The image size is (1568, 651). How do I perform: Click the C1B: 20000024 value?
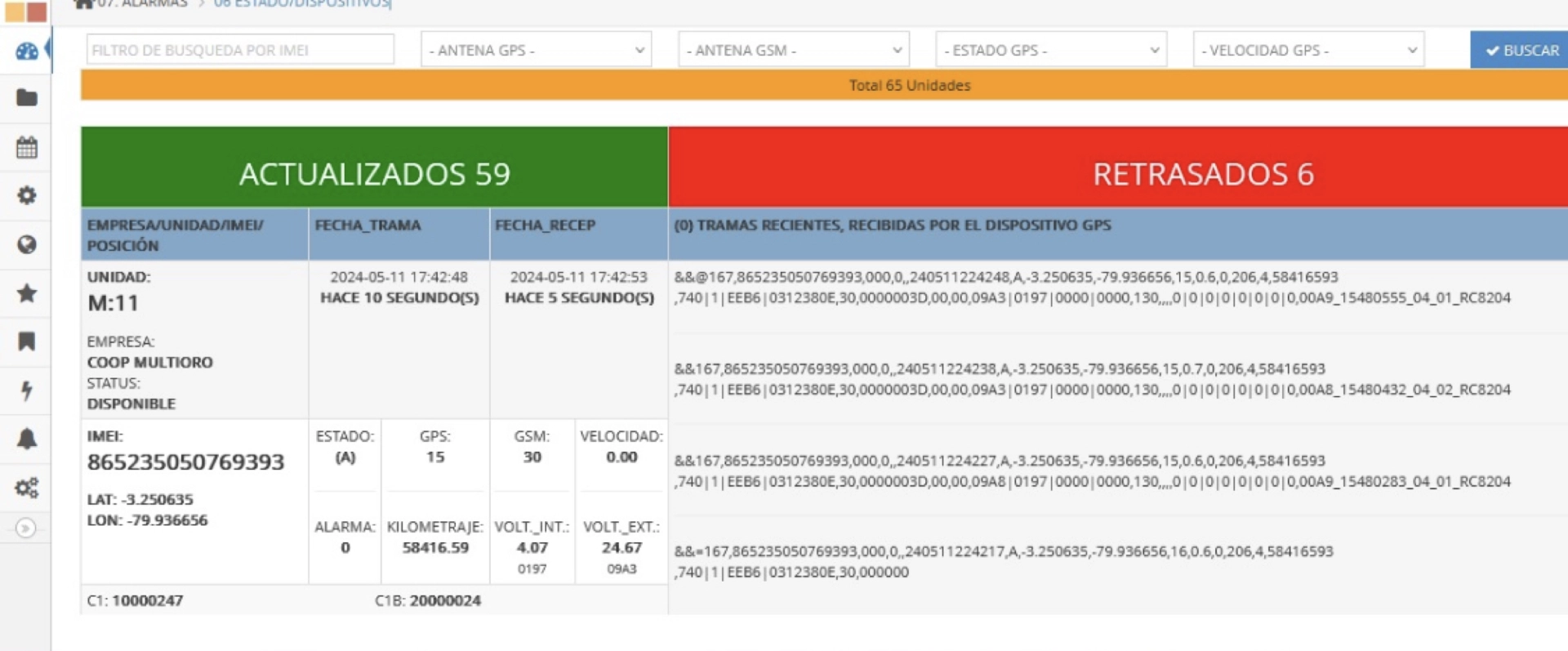(x=428, y=600)
